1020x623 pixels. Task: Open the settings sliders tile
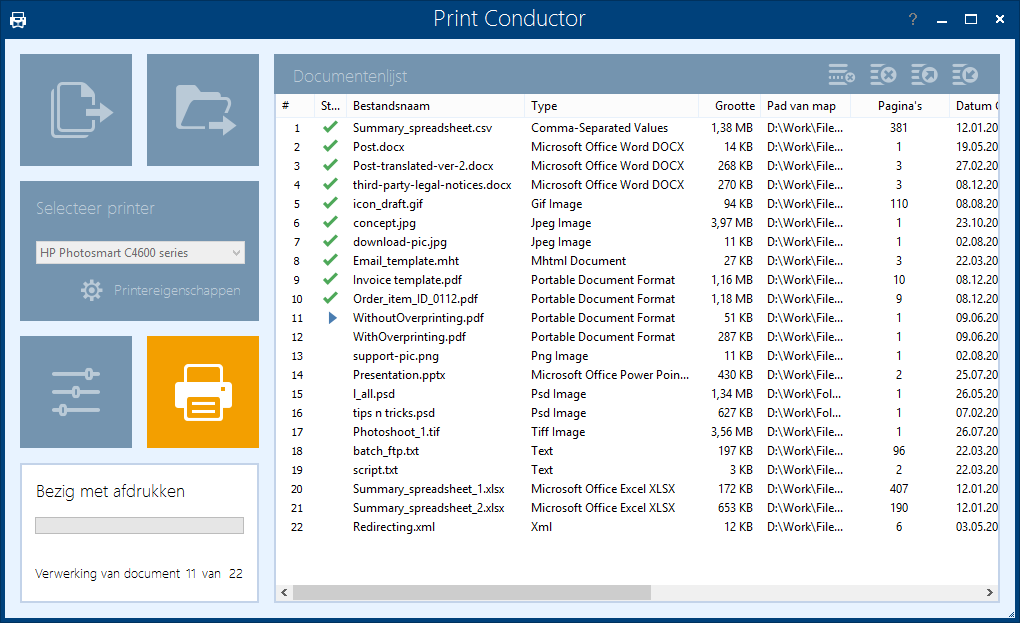pyautogui.click(x=76, y=392)
